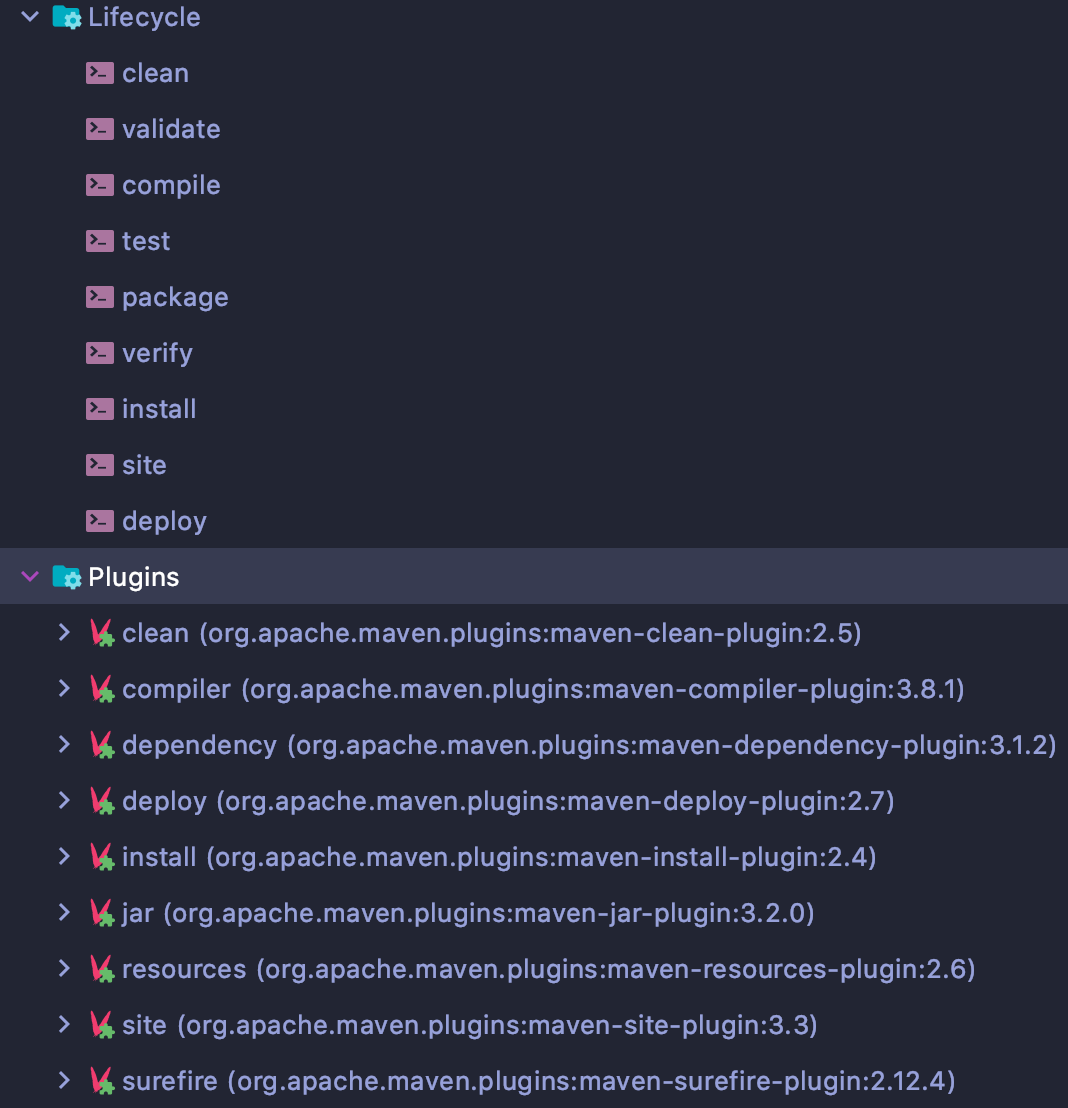The width and height of the screenshot is (1068, 1108).
Task: Click the terminal icon next to compile
Action: (x=99, y=185)
